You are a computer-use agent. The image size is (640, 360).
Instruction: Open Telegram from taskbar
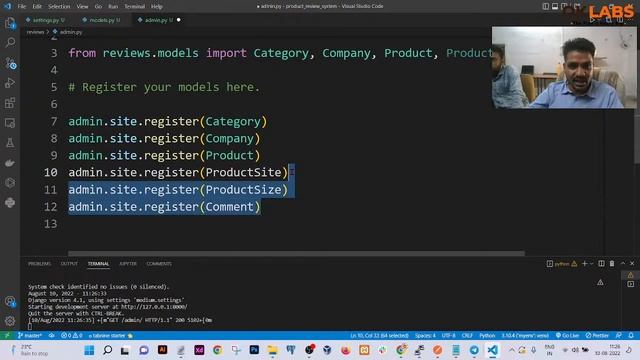[474, 350]
